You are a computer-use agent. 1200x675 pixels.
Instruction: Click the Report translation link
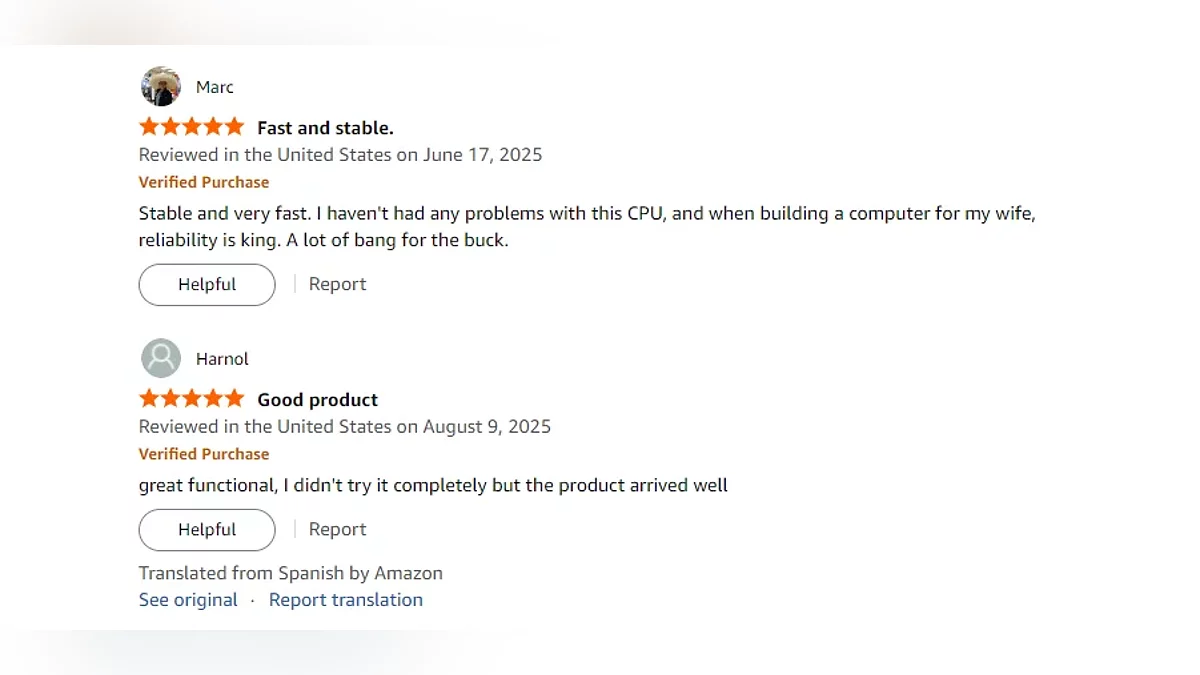coord(346,600)
